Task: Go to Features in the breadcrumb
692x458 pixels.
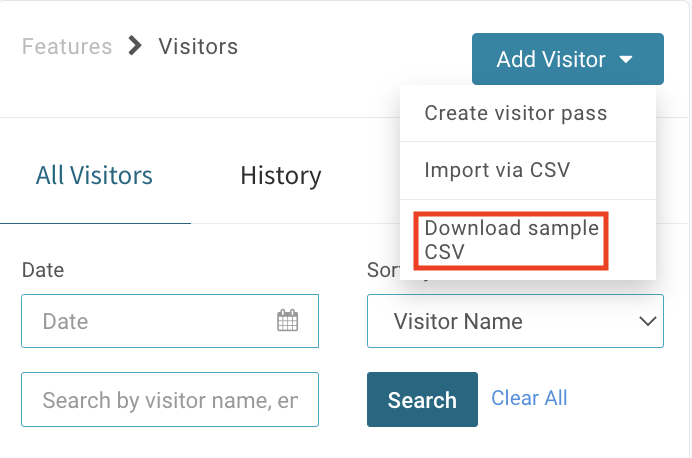Action: point(67,46)
